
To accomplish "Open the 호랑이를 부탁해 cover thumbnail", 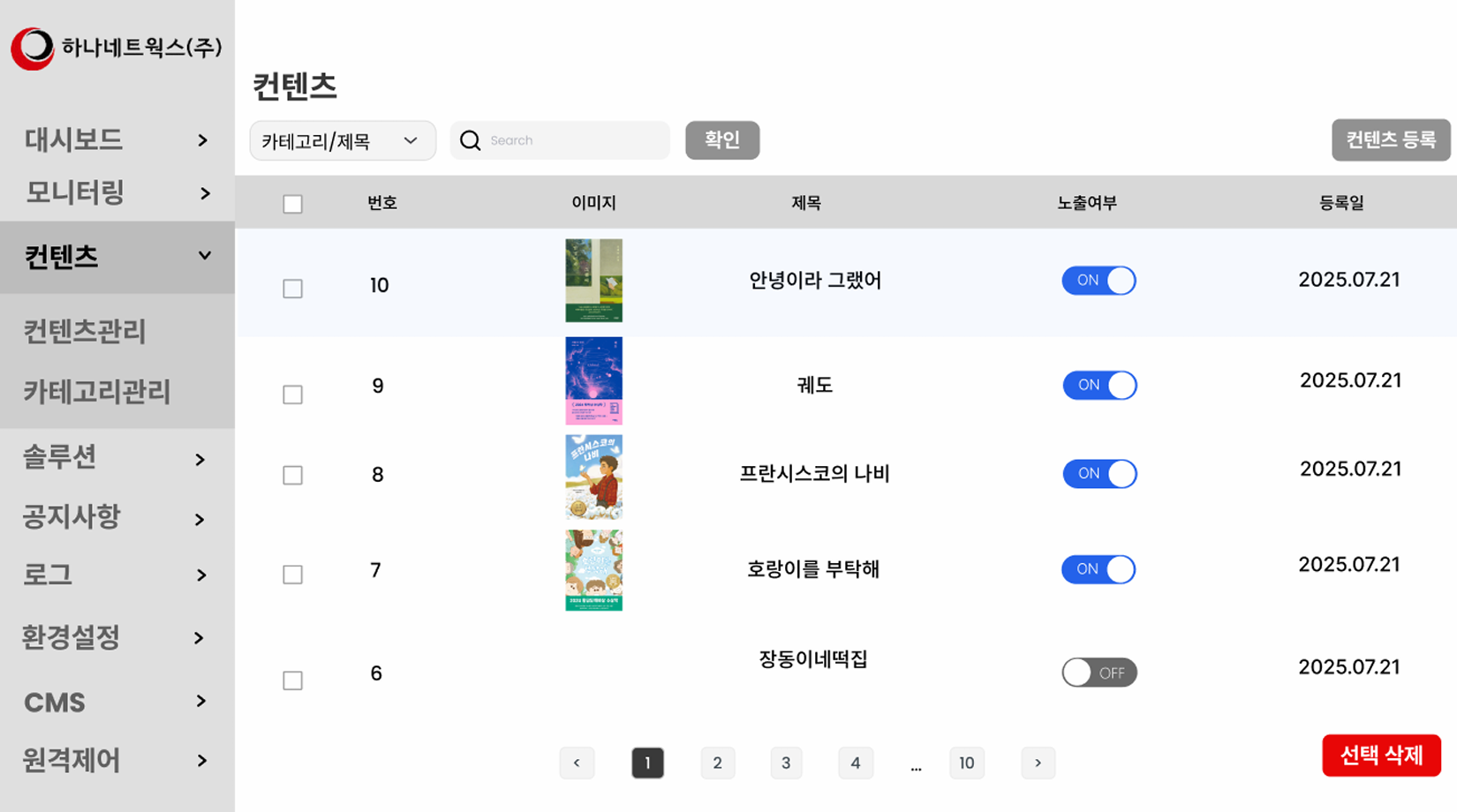I will 593,570.
